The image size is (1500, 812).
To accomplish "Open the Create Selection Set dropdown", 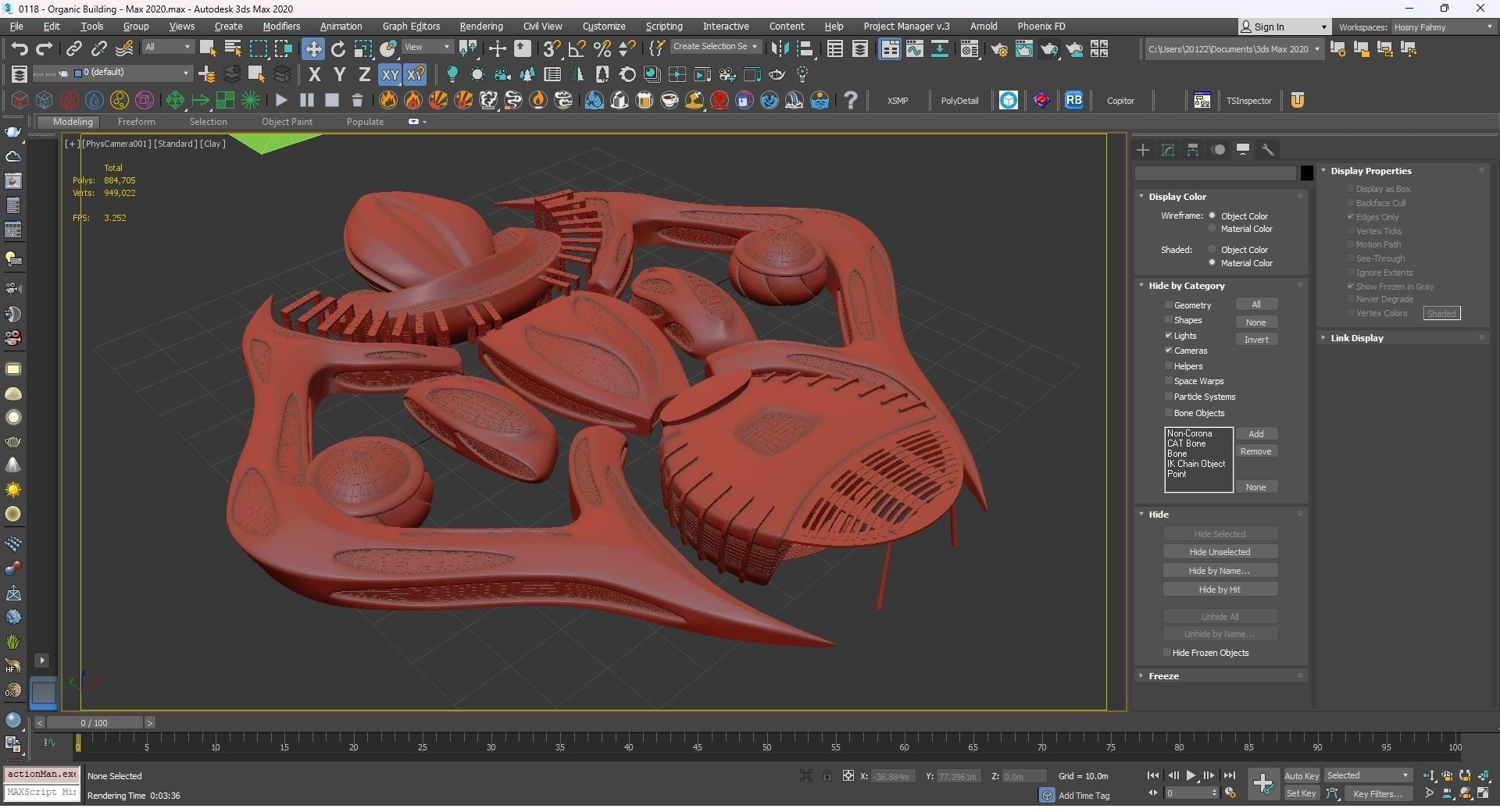I will 715,47.
